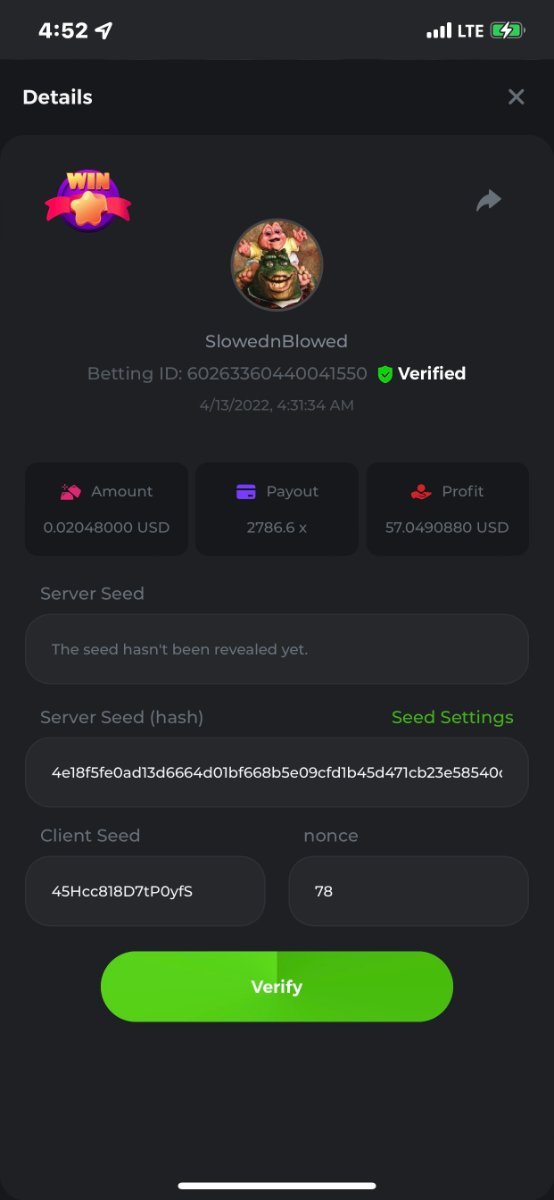The width and height of the screenshot is (554, 1200).
Task: Tap the battery charging status icon
Action: click(x=507, y=31)
